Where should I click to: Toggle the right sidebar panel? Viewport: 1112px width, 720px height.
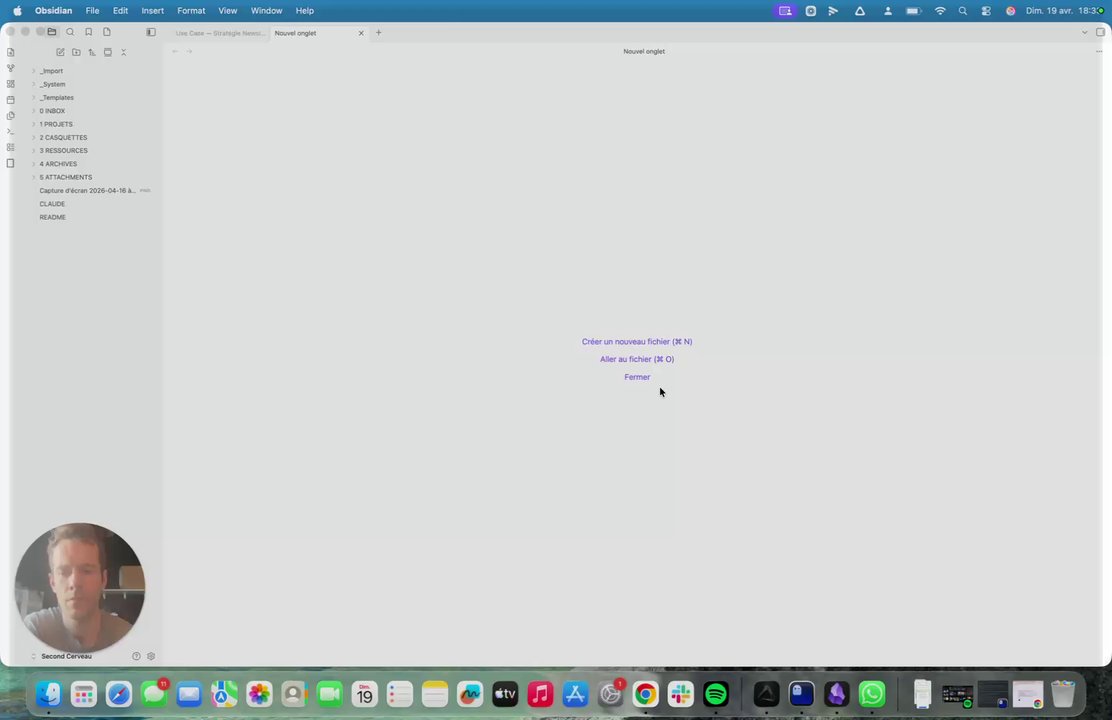1100,33
